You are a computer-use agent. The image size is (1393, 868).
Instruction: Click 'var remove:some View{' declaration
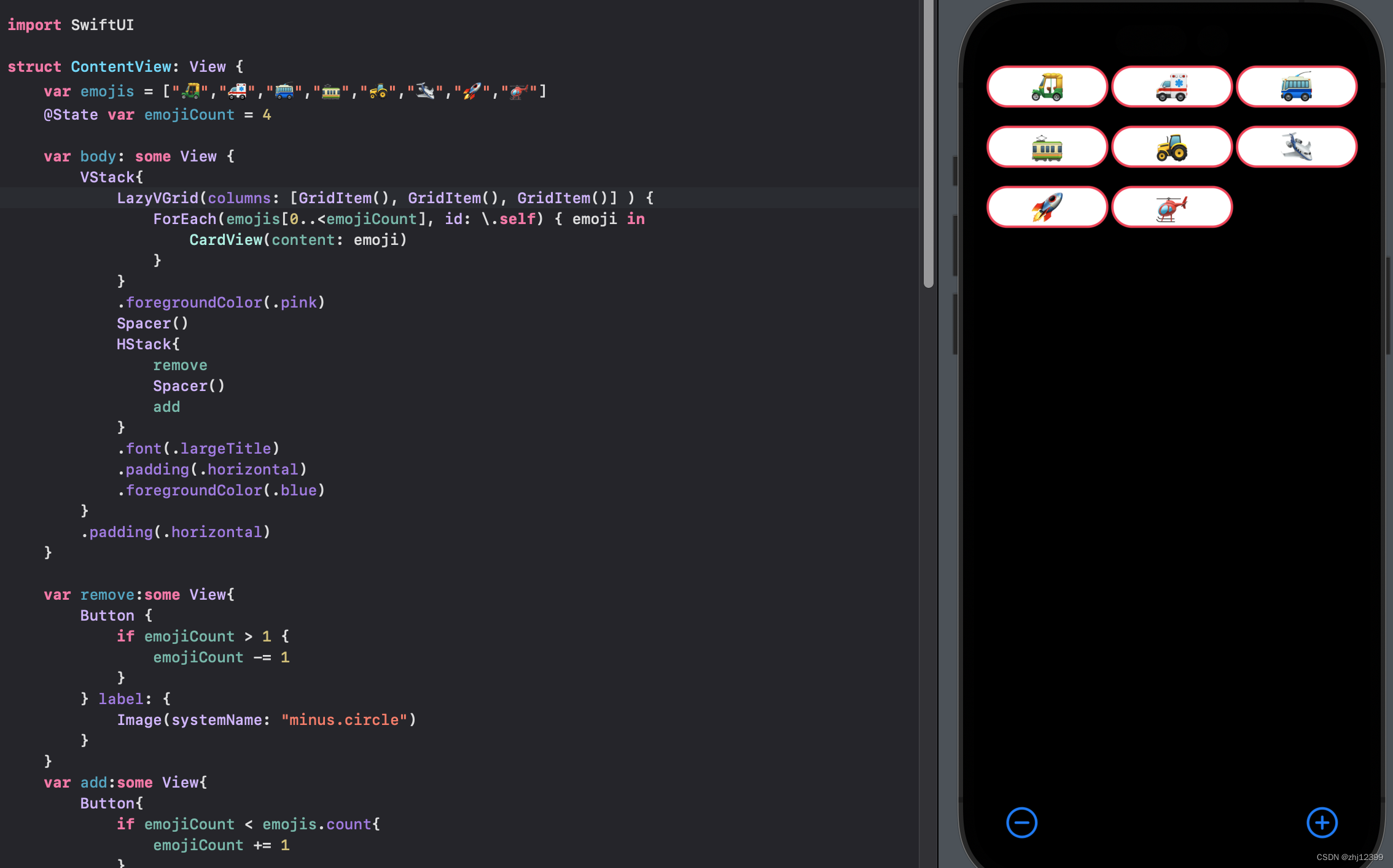click(x=139, y=594)
